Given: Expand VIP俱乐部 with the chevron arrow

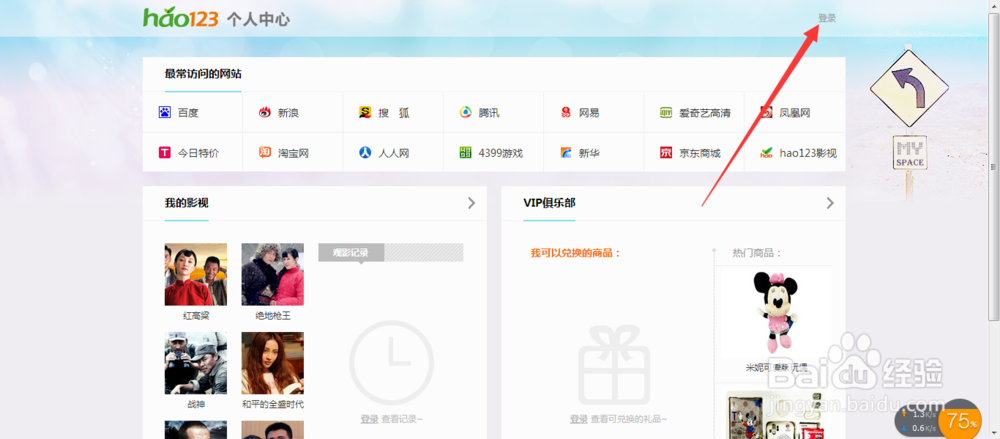Looking at the screenshot, I should 830,203.
